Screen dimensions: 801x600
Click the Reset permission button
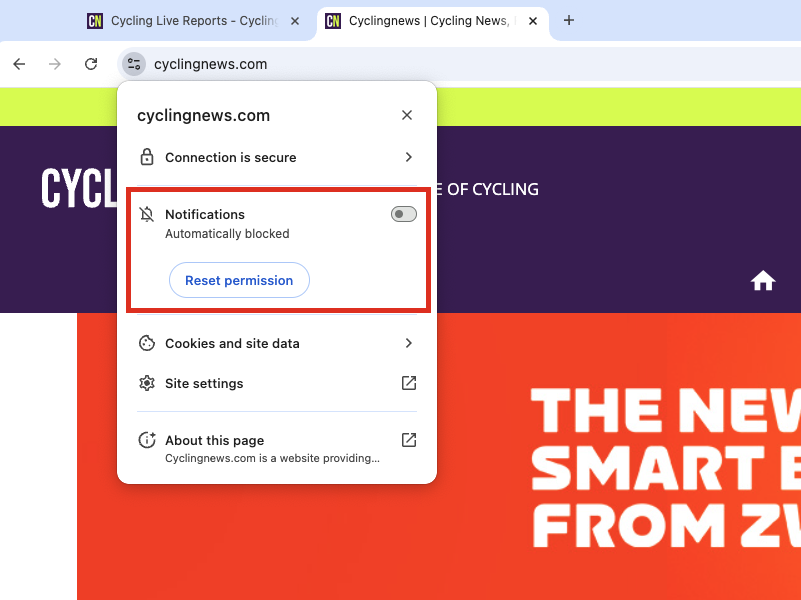pos(239,280)
